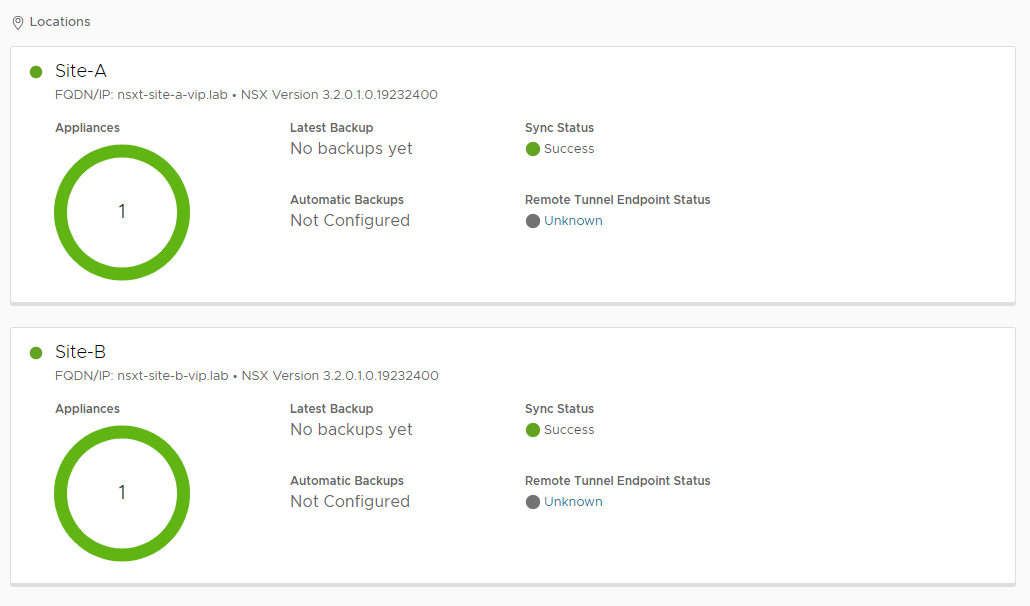Click Site-A grey tunnel endpoint status dot
1030x606 pixels.
tap(533, 221)
